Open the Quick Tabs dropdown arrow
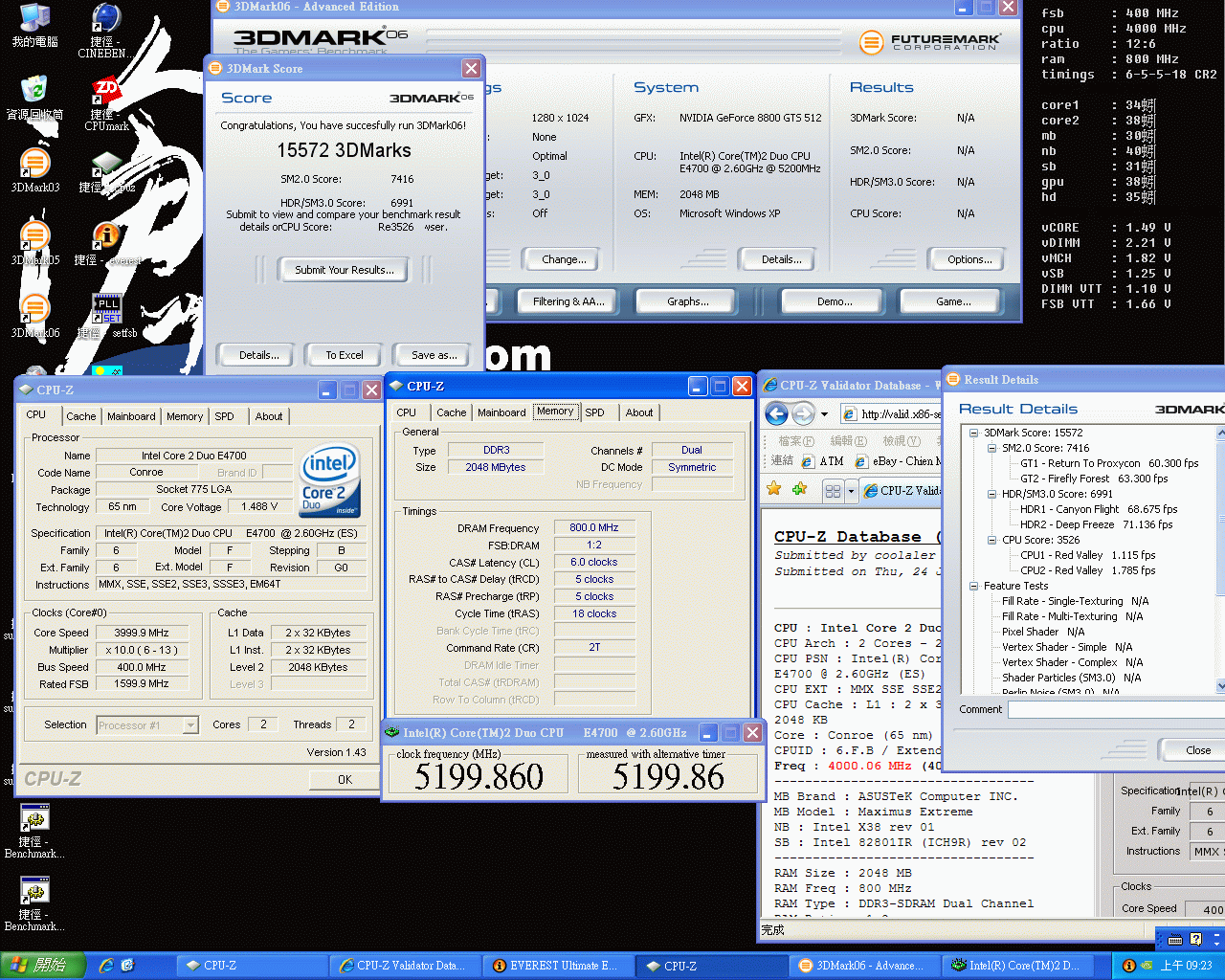Screen dimensions: 1225x980 click(851, 491)
